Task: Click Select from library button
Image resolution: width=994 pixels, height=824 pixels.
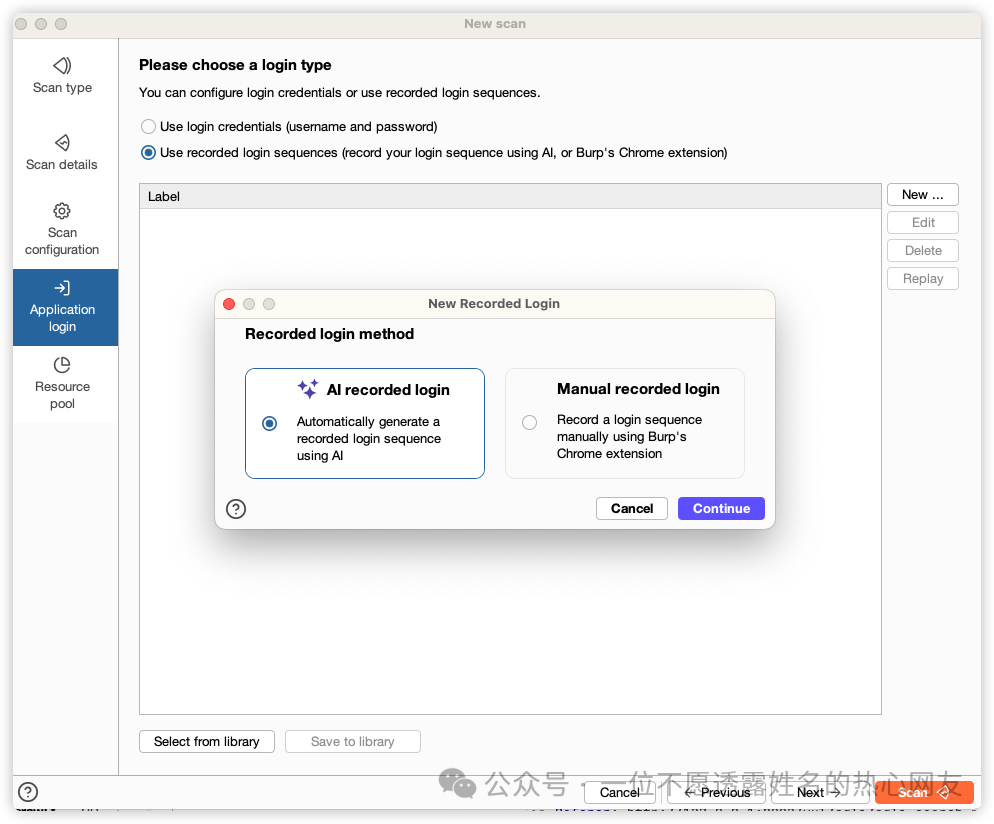Action: [207, 742]
